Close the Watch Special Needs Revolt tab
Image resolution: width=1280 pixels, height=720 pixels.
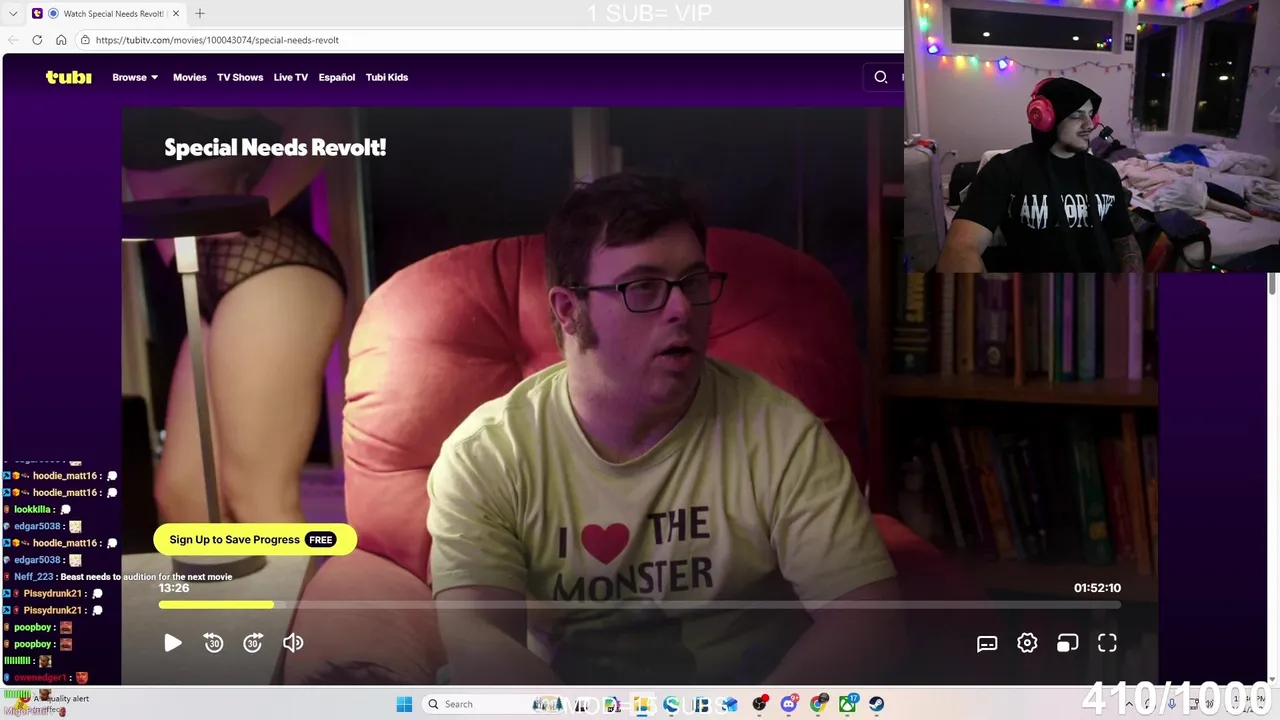click(176, 13)
